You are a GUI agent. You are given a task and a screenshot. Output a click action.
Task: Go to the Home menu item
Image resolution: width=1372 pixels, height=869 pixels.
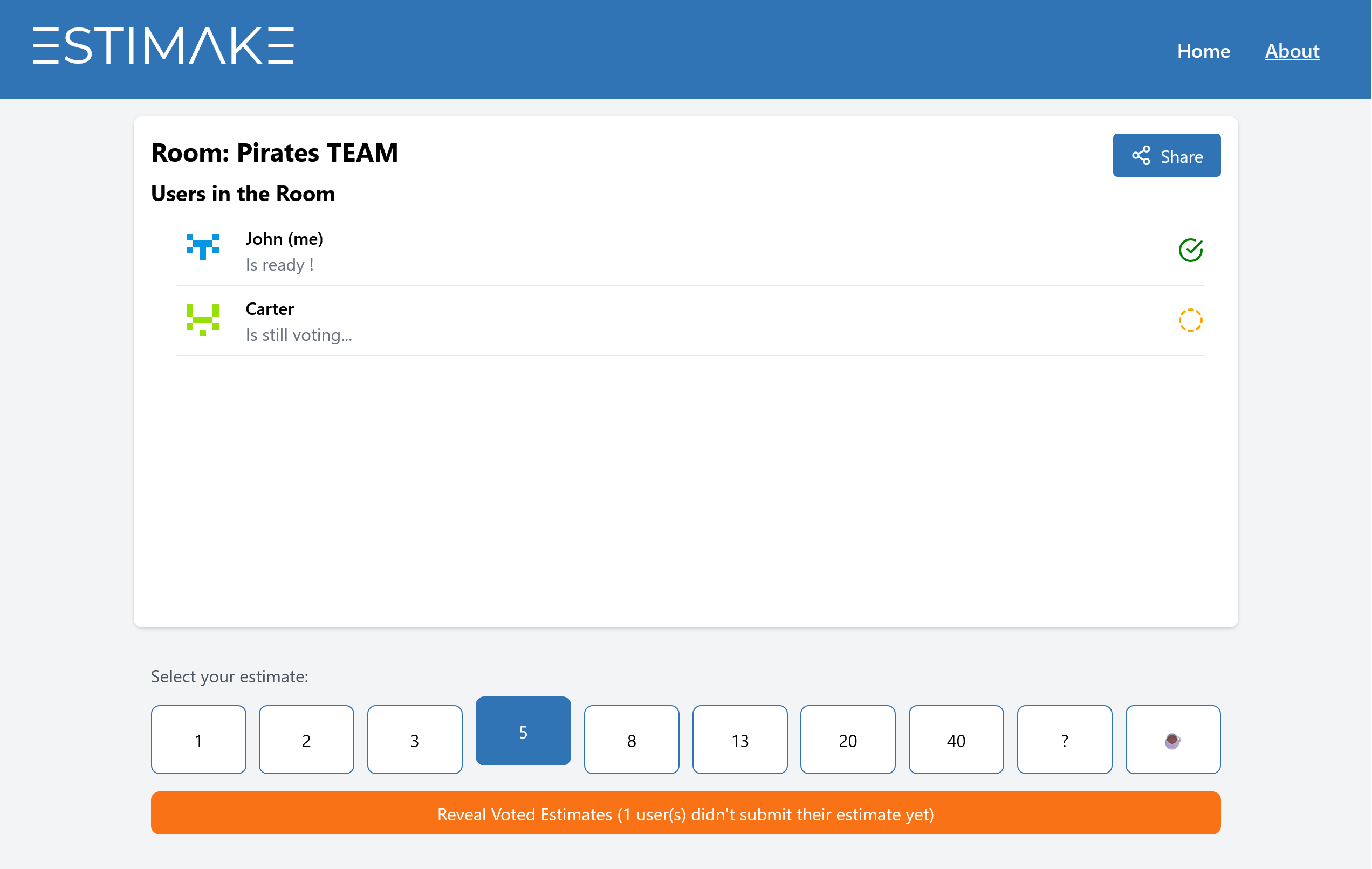tap(1203, 51)
